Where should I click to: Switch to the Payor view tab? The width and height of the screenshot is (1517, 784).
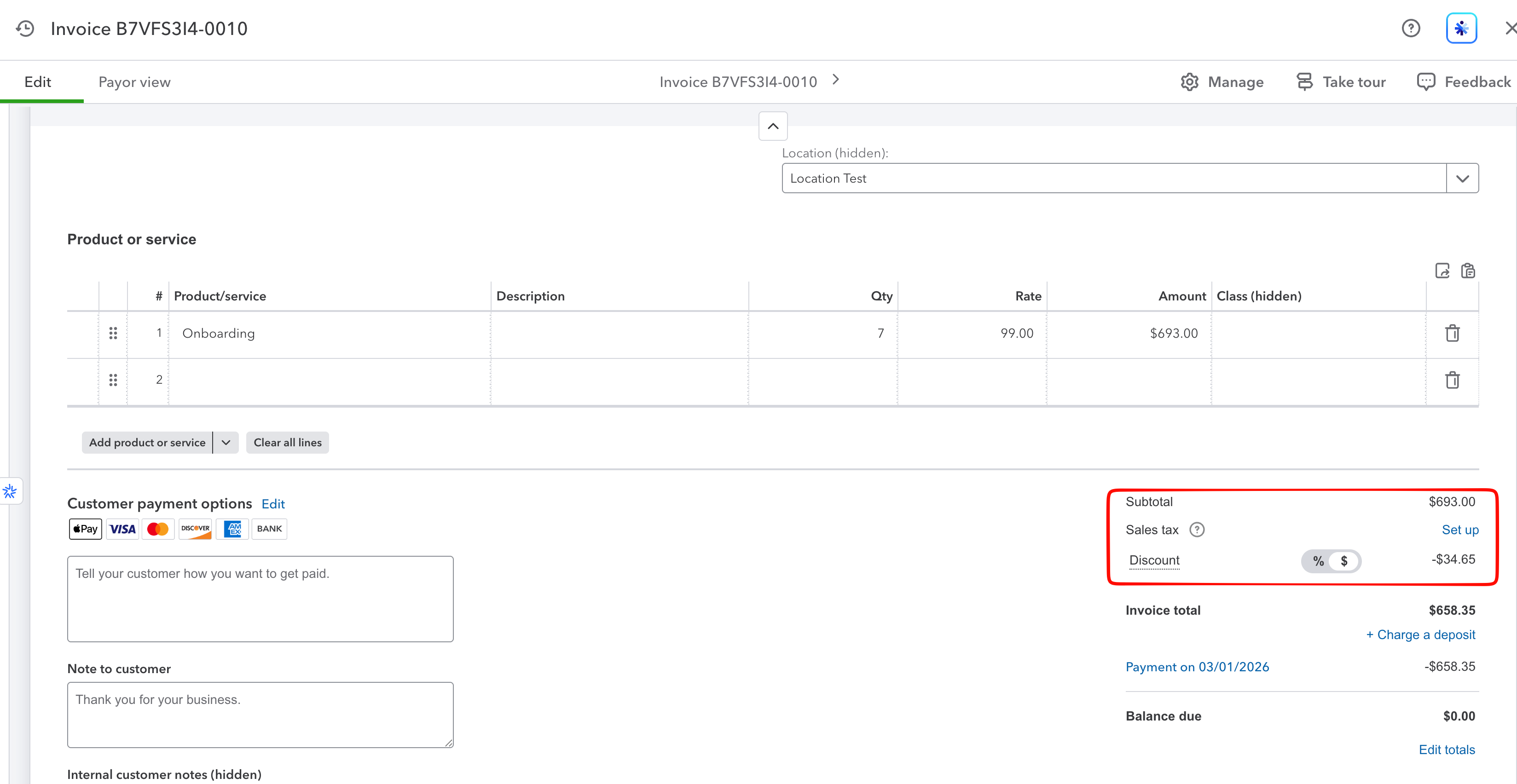tap(134, 82)
